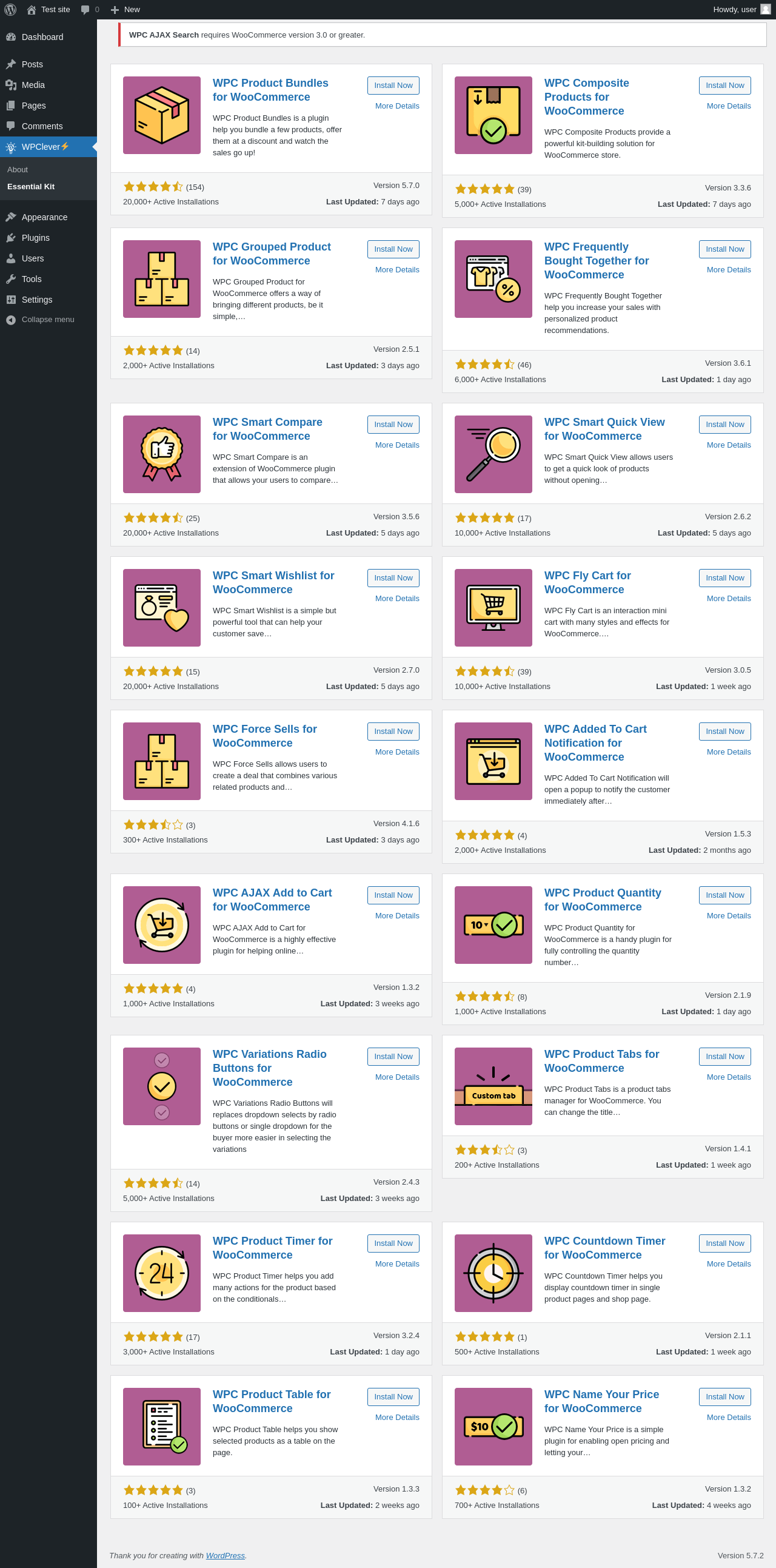Install WPC Product Tabs plugin
Image resolution: width=776 pixels, height=1568 pixels.
724,1057
